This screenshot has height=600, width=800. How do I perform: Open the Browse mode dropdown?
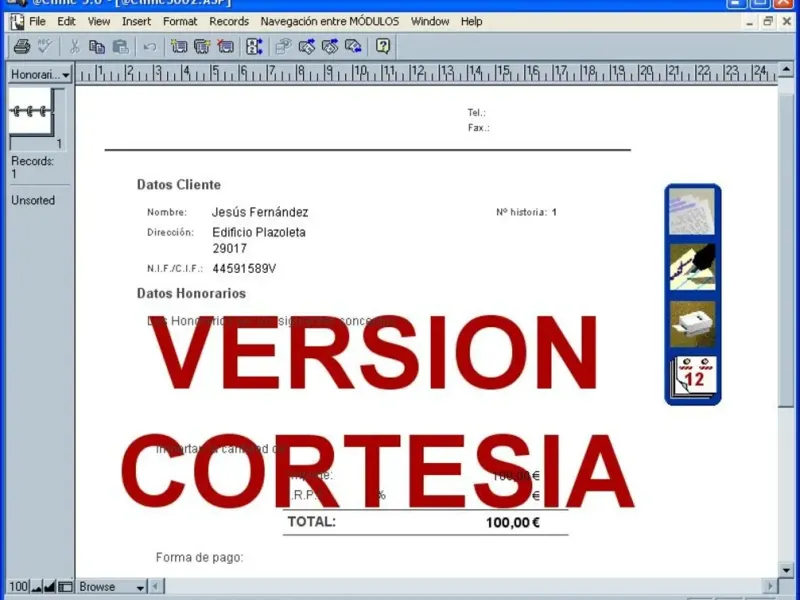point(111,587)
